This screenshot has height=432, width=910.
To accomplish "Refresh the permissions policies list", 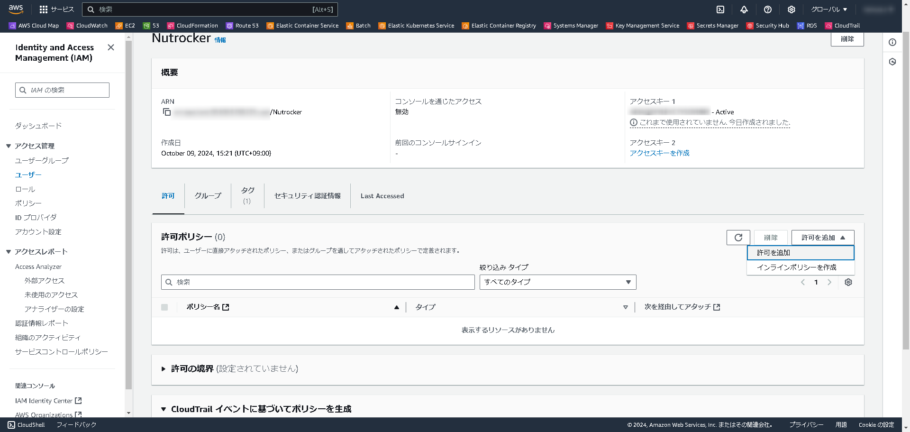I will coord(738,237).
